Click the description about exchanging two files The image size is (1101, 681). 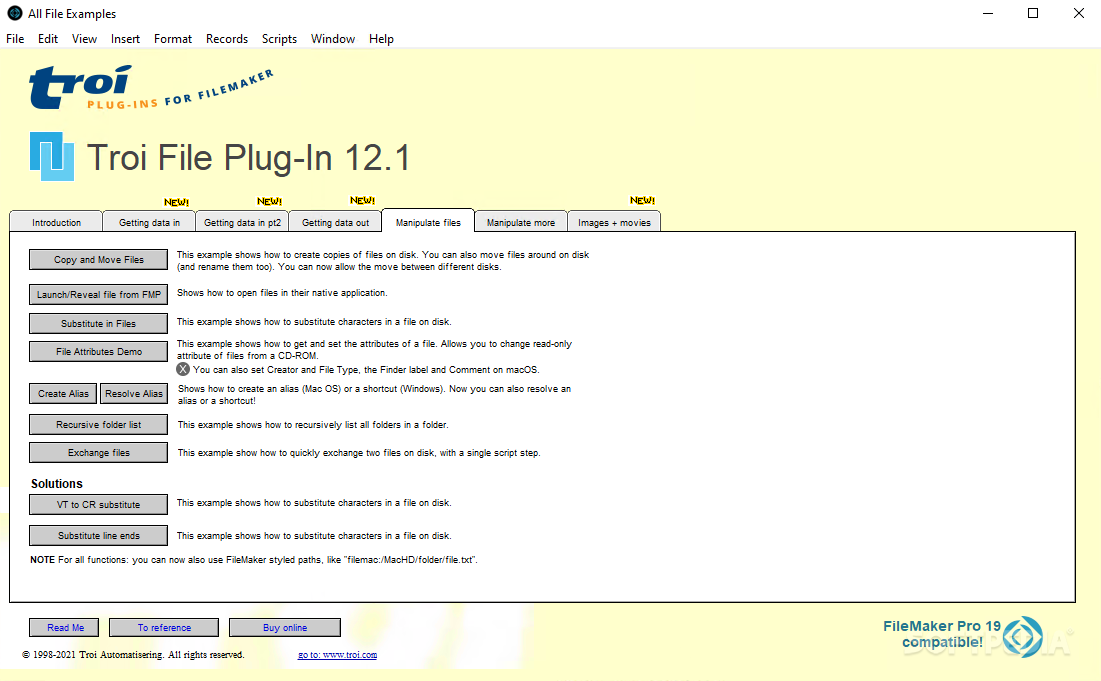pos(359,453)
